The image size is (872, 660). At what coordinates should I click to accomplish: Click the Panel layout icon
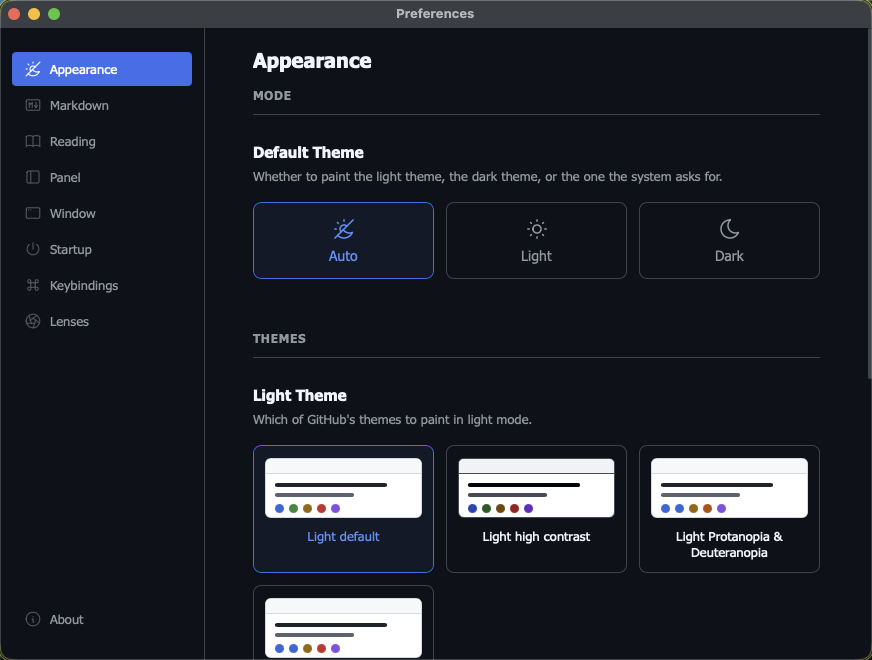click(33, 177)
